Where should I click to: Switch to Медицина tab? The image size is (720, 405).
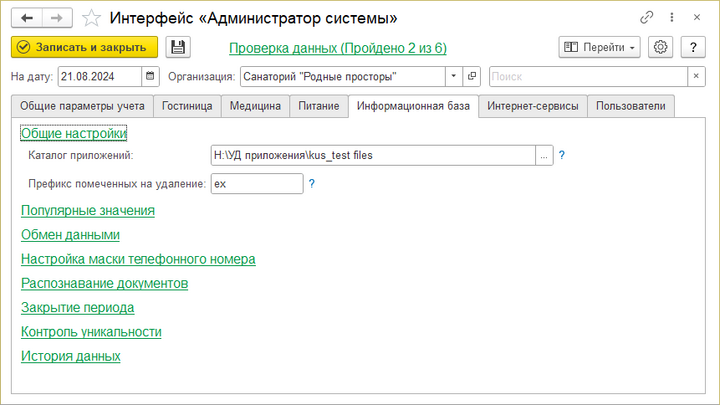pyautogui.click(x=255, y=106)
